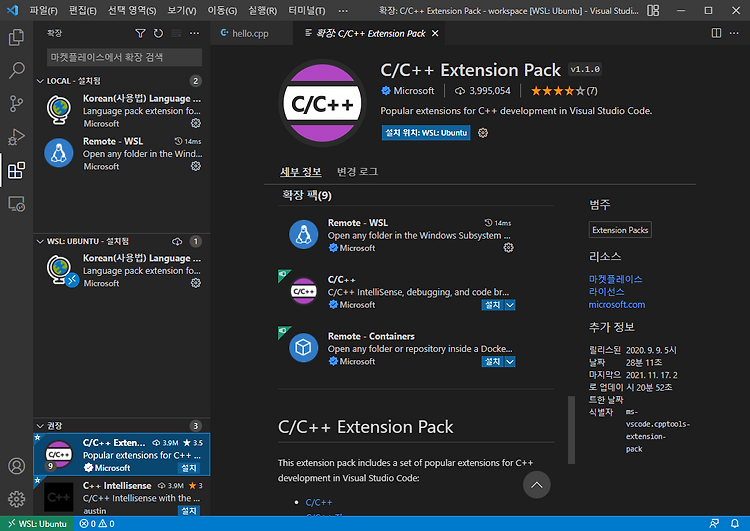Install Remote - Containers extension
Screen dimensions: 750x531
(493, 362)
